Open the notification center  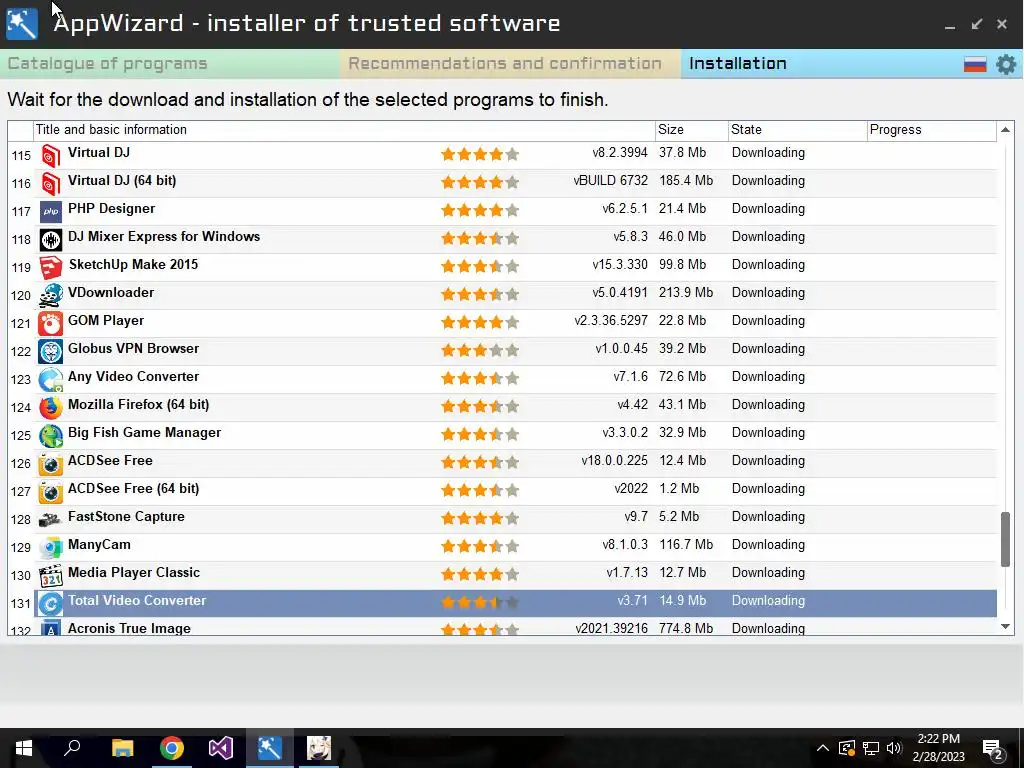pyautogui.click(x=993, y=750)
